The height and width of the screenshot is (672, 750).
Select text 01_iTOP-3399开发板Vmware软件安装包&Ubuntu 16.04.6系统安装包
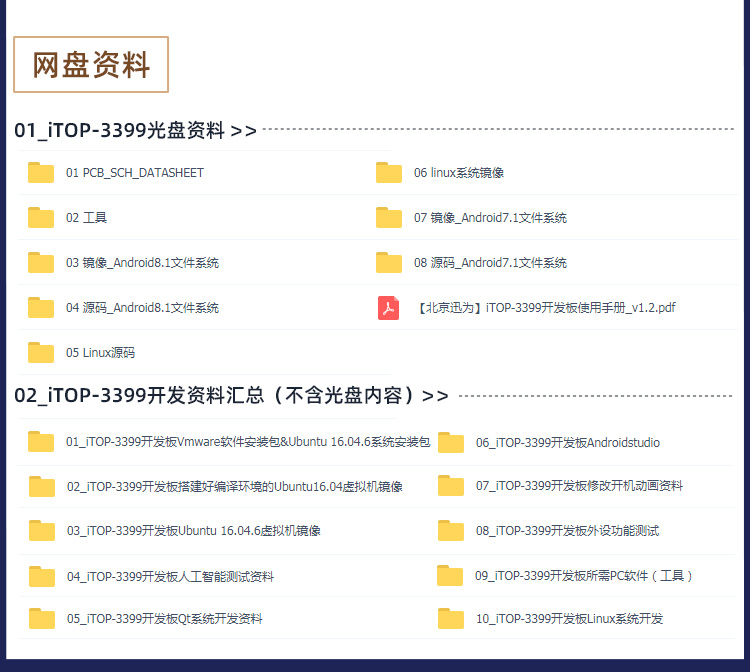point(248,441)
